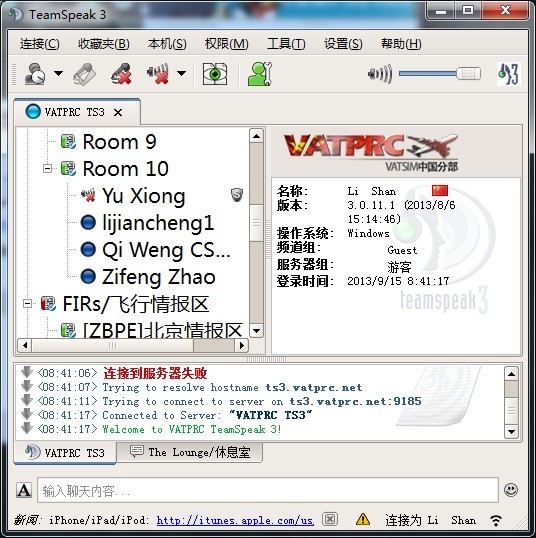Viewport: 536px width, 538px height.
Task: Select the Room 10 channel
Action: point(126,168)
